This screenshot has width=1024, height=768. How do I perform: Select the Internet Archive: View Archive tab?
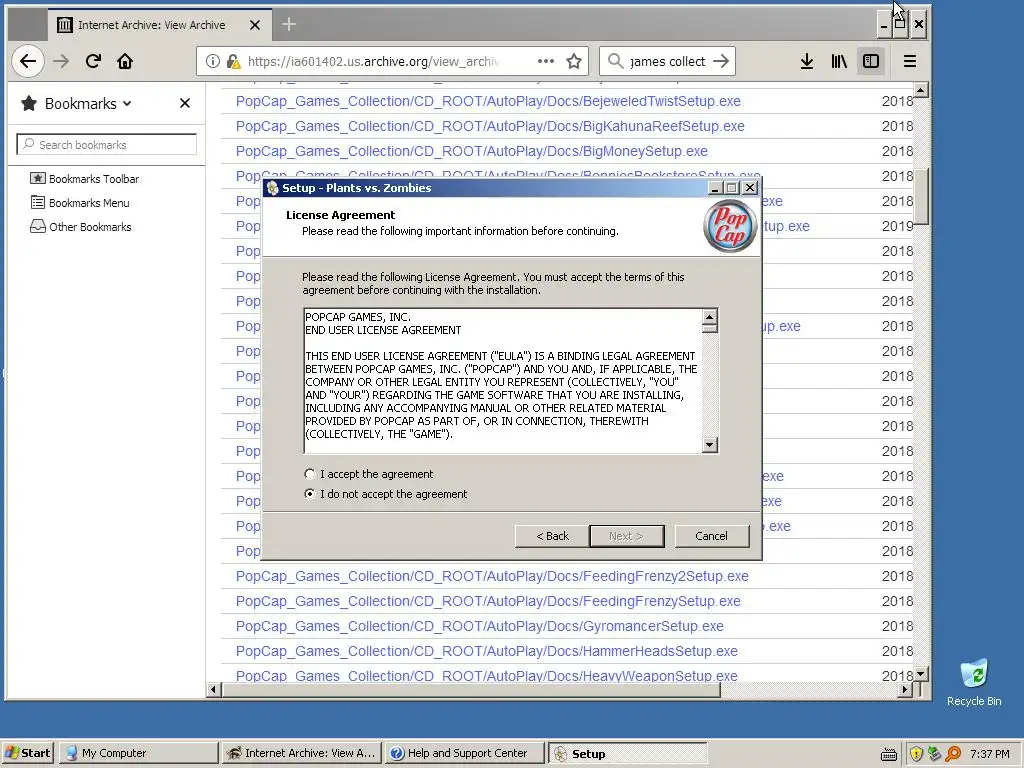point(160,25)
